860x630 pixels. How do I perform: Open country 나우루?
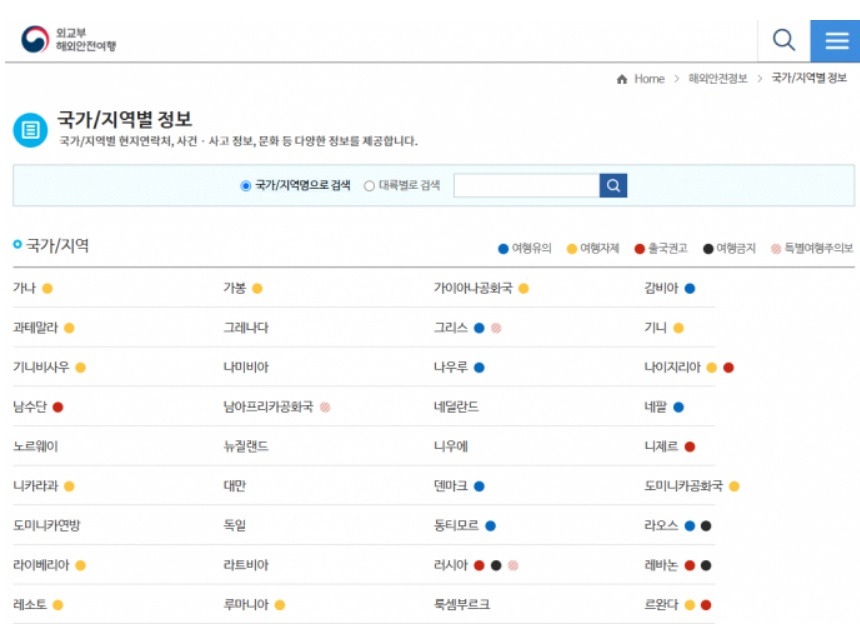[451, 367]
